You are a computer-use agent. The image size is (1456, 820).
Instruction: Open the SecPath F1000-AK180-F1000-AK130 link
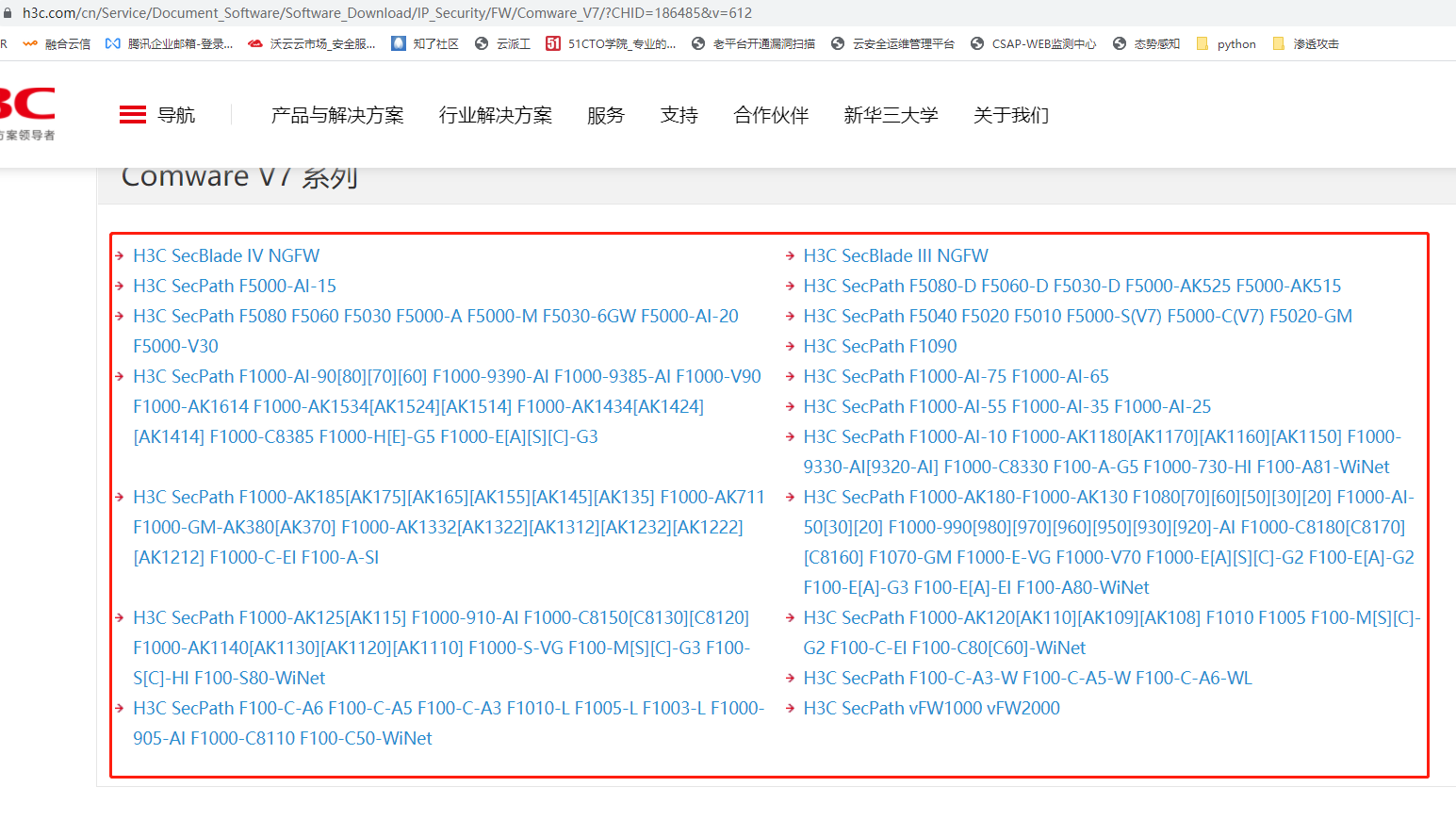point(1108,542)
